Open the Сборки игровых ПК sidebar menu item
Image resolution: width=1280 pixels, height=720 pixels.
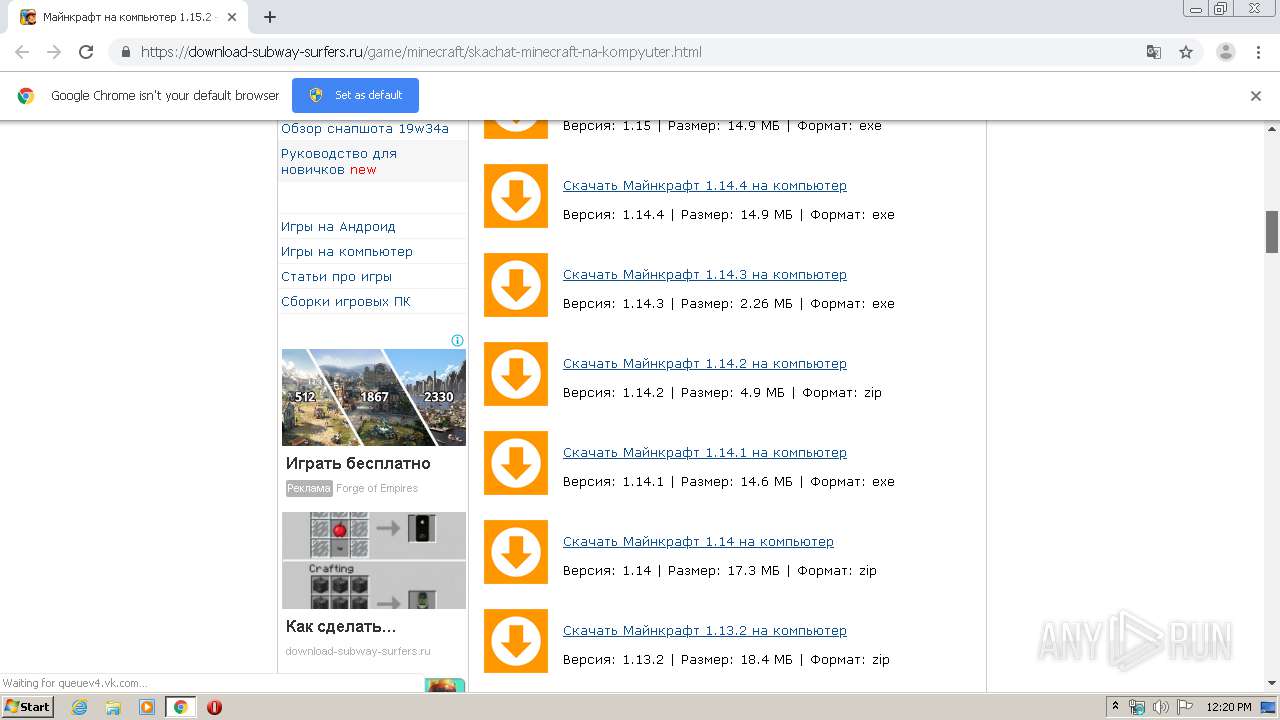pyautogui.click(x=346, y=302)
